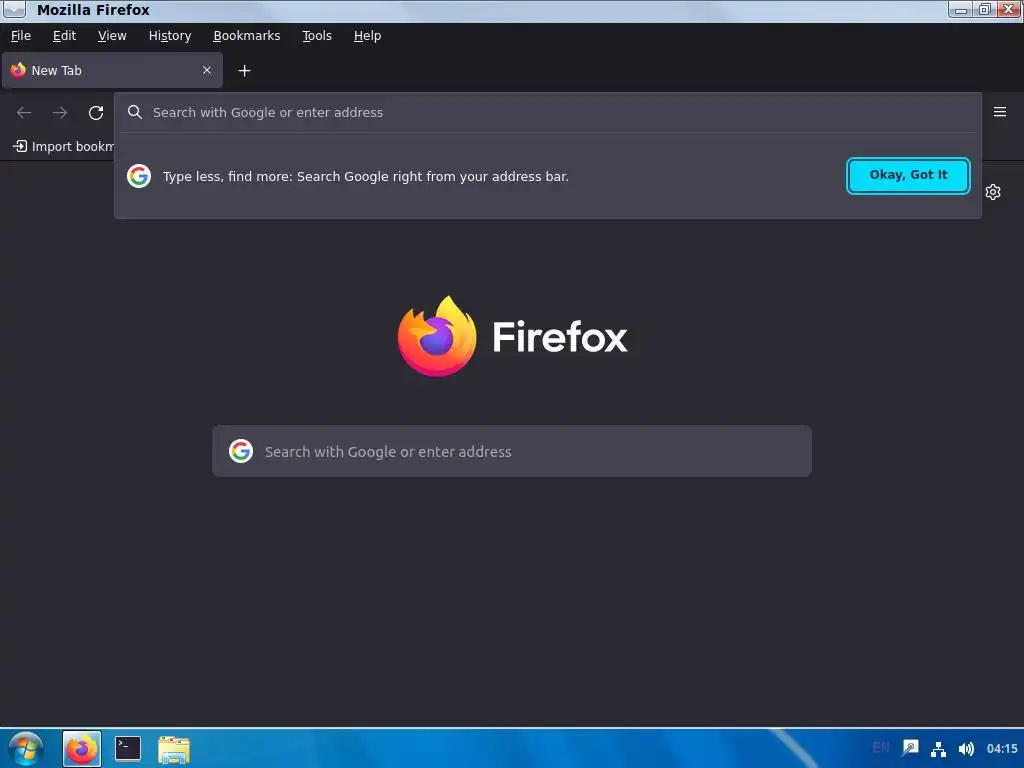The width and height of the screenshot is (1024, 768).
Task: Open a new tab with plus button
Action: [244, 71]
